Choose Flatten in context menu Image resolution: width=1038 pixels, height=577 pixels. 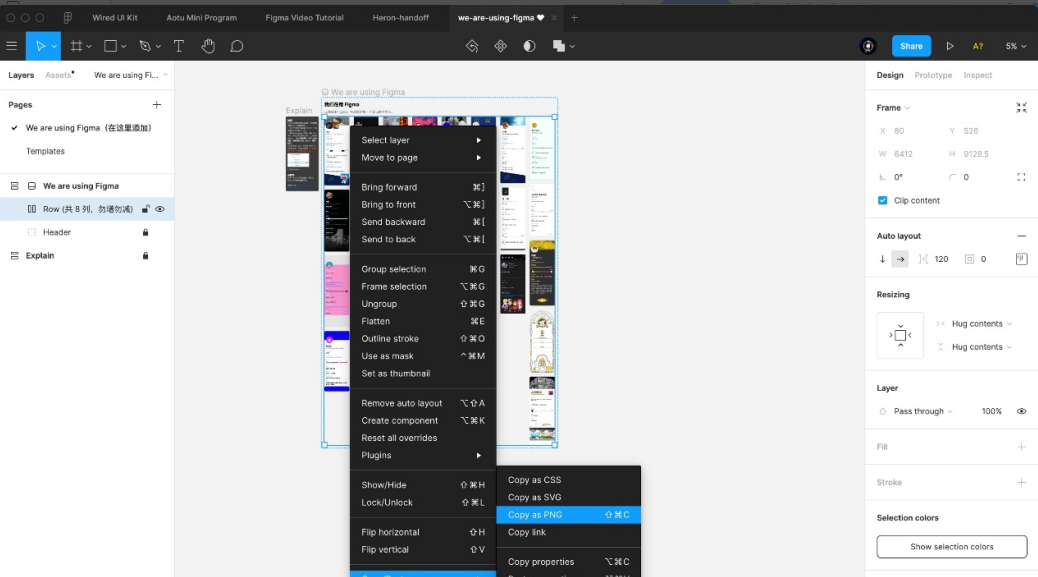[x=423, y=321]
